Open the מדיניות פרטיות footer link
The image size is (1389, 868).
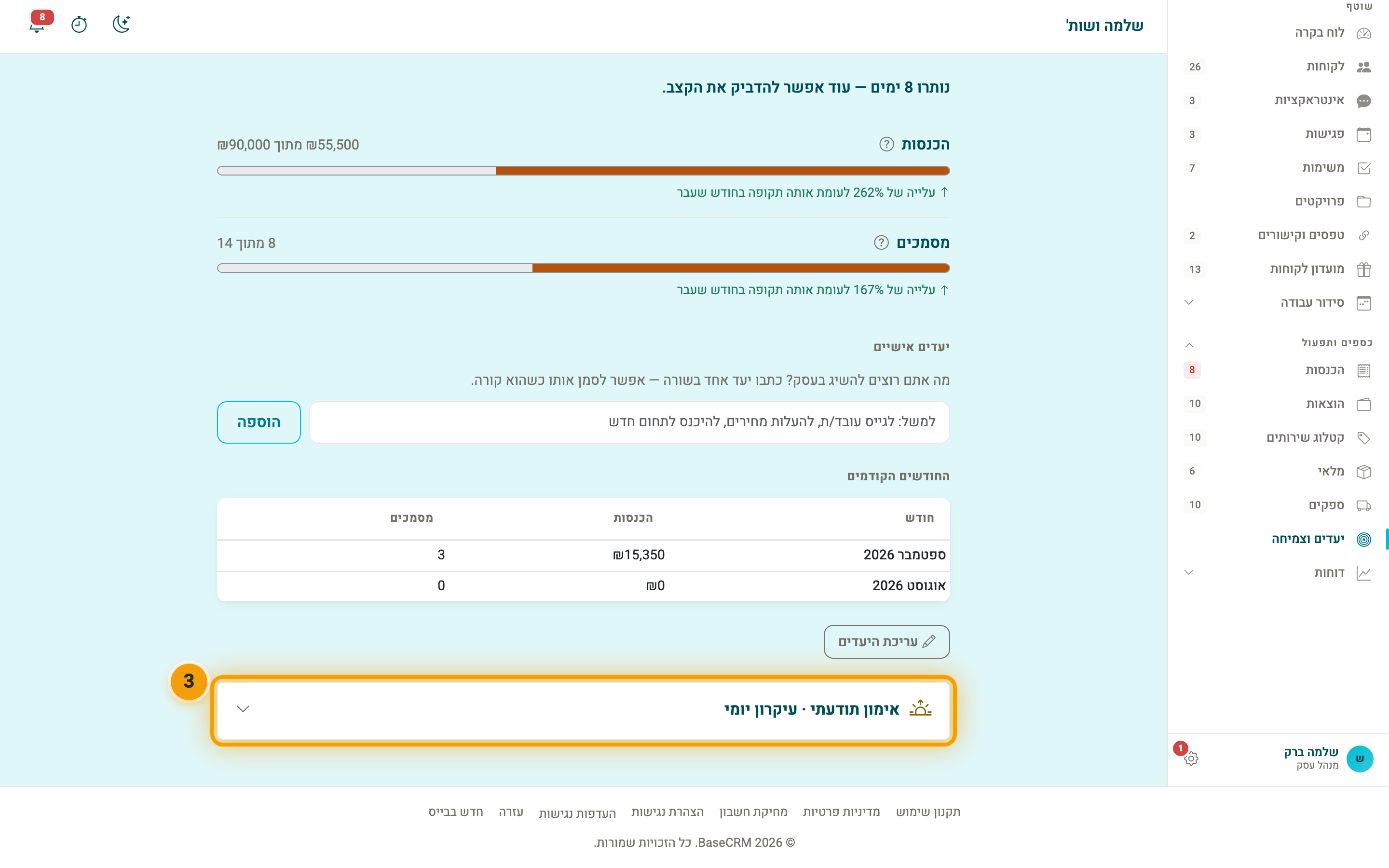841,812
